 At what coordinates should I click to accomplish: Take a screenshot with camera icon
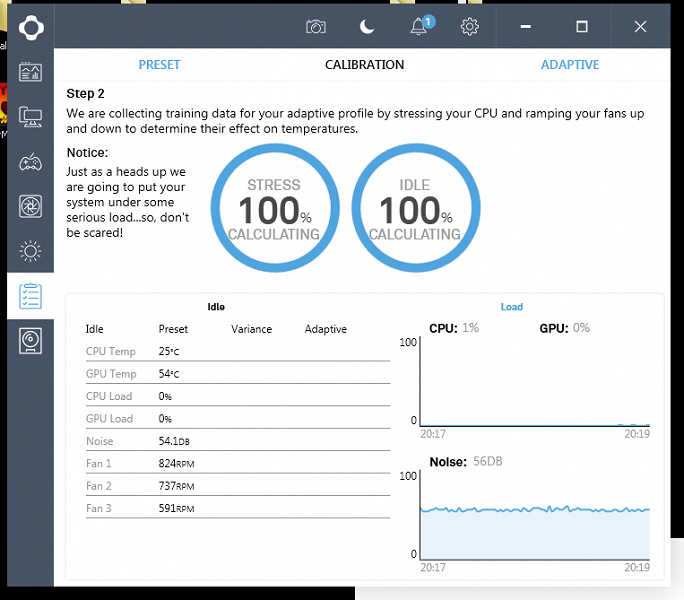click(x=316, y=27)
